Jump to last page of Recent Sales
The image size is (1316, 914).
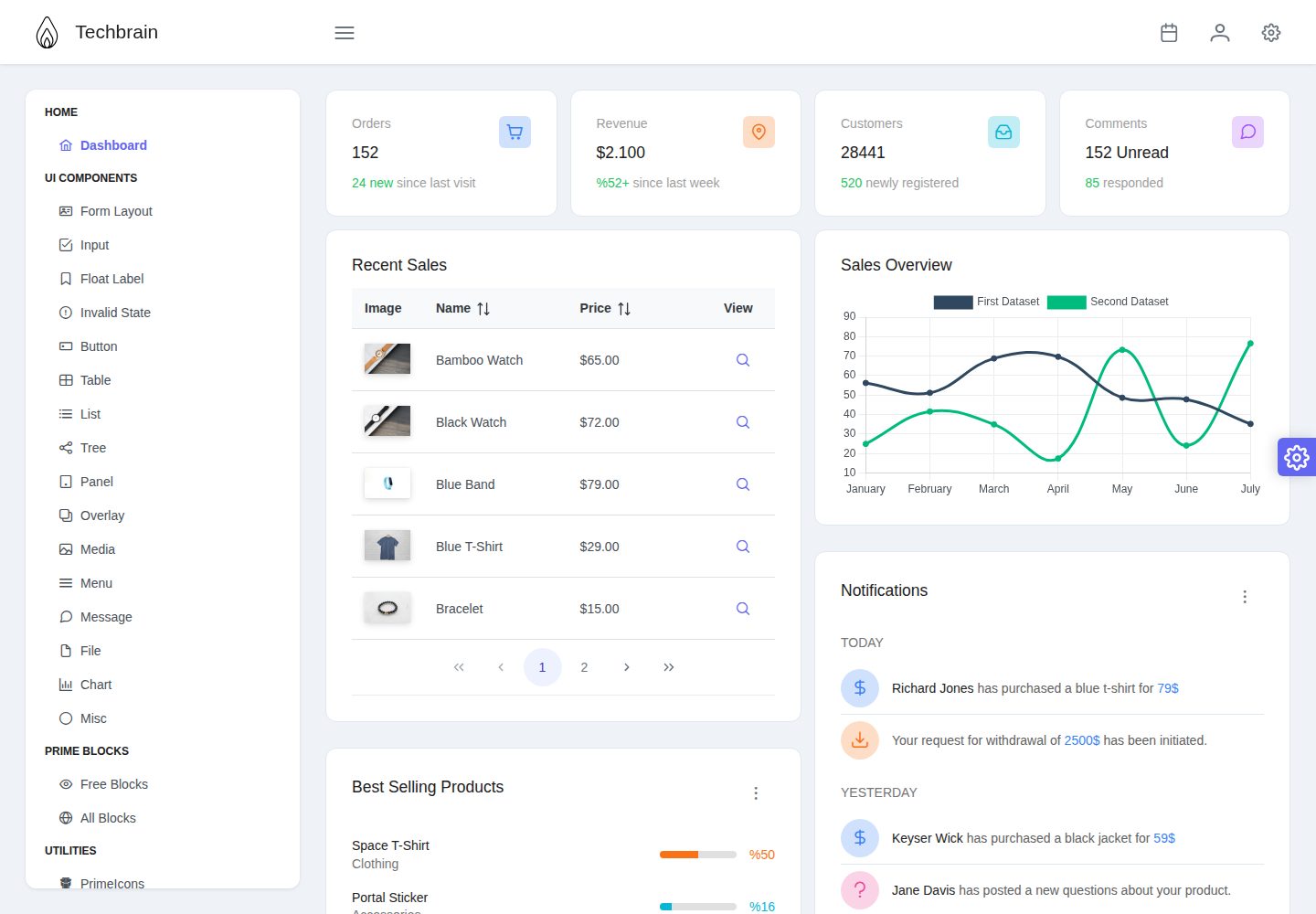pyautogui.click(x=668, y=667)
